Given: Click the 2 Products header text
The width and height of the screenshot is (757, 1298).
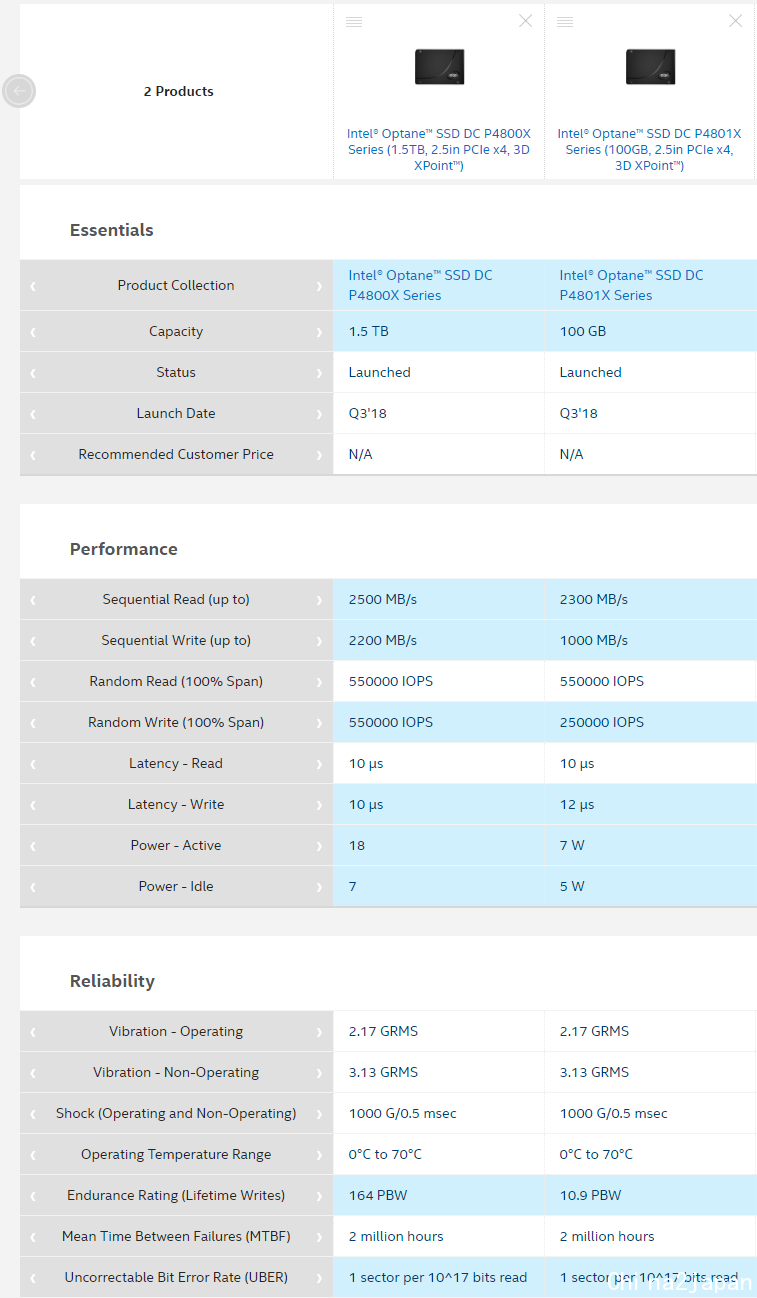Looking at the screenshot, I should coord(179,91).
